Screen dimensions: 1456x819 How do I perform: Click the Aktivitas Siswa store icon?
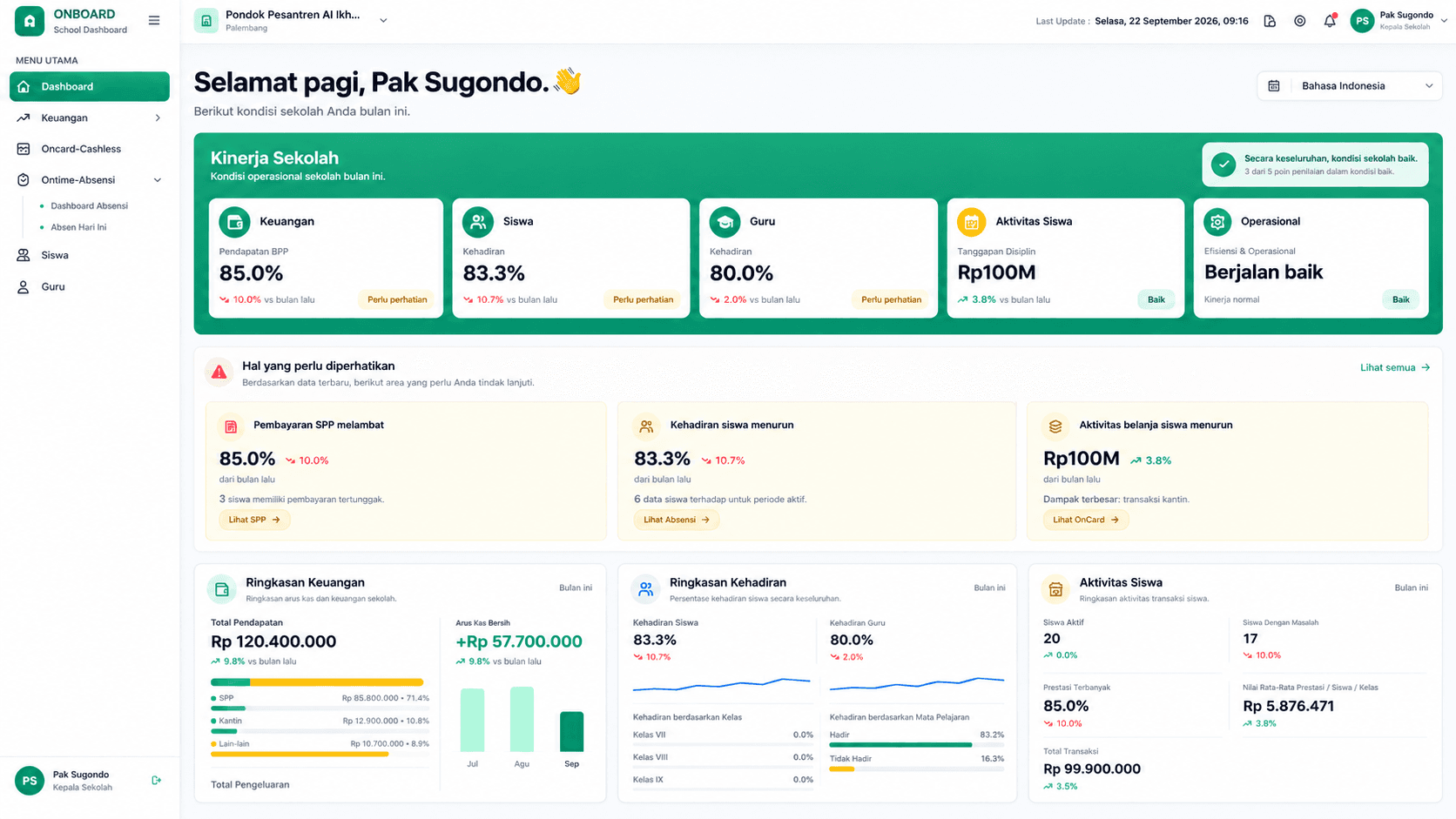pyautogui.click(x=1055, y=589)
